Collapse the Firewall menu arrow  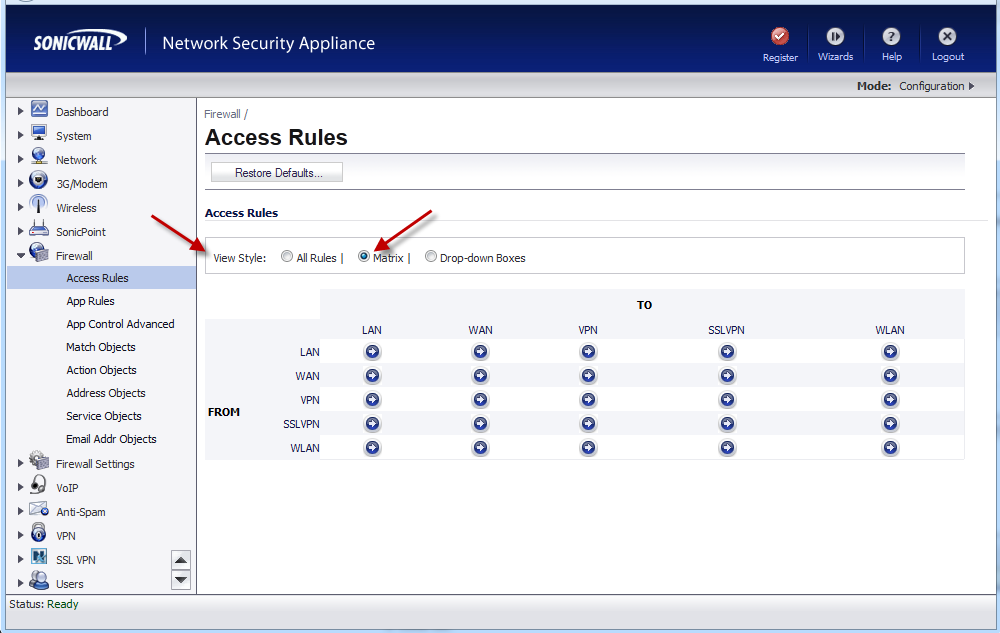click(x=20, y=256)
